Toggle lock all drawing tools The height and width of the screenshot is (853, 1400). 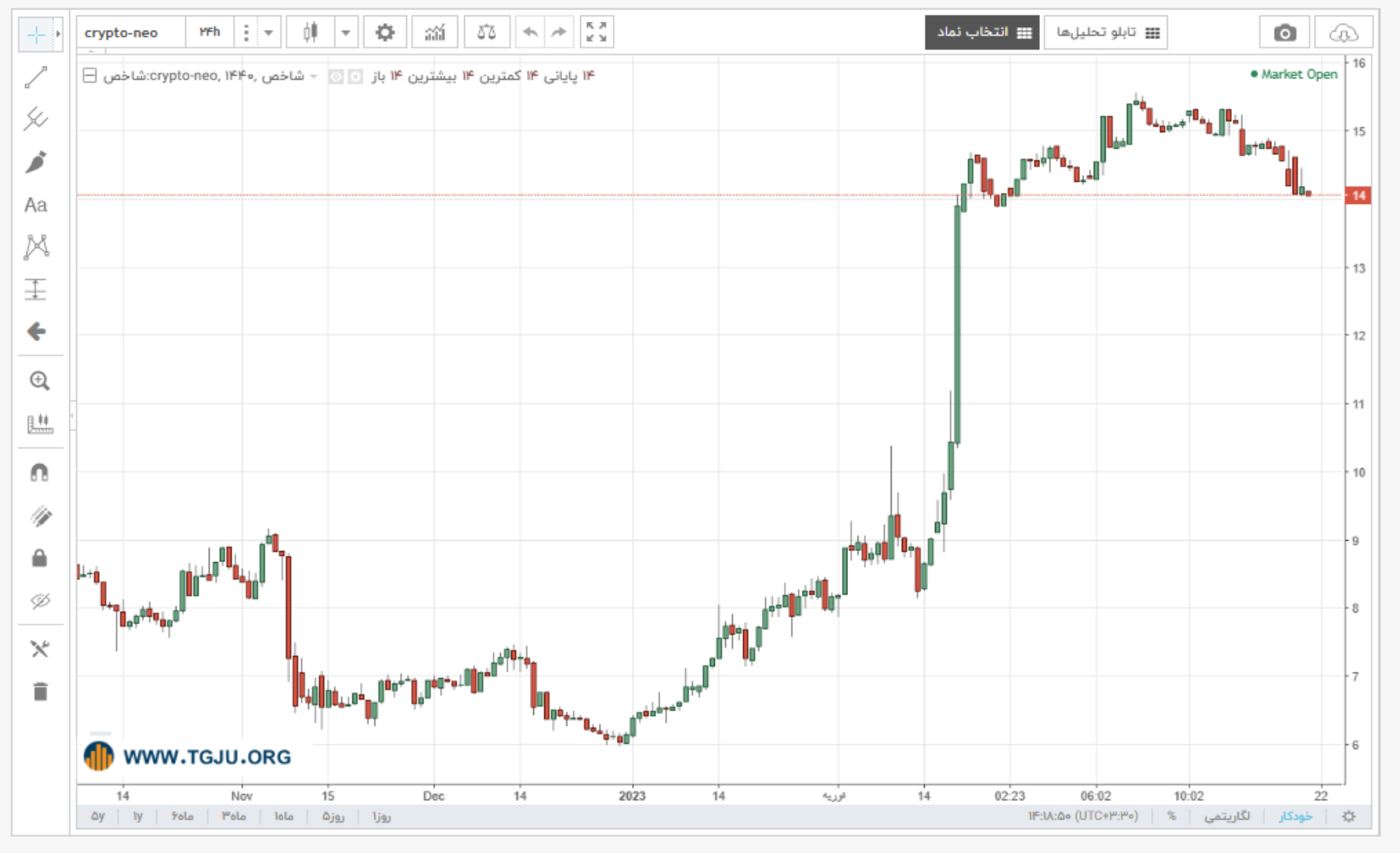point(39,559)
